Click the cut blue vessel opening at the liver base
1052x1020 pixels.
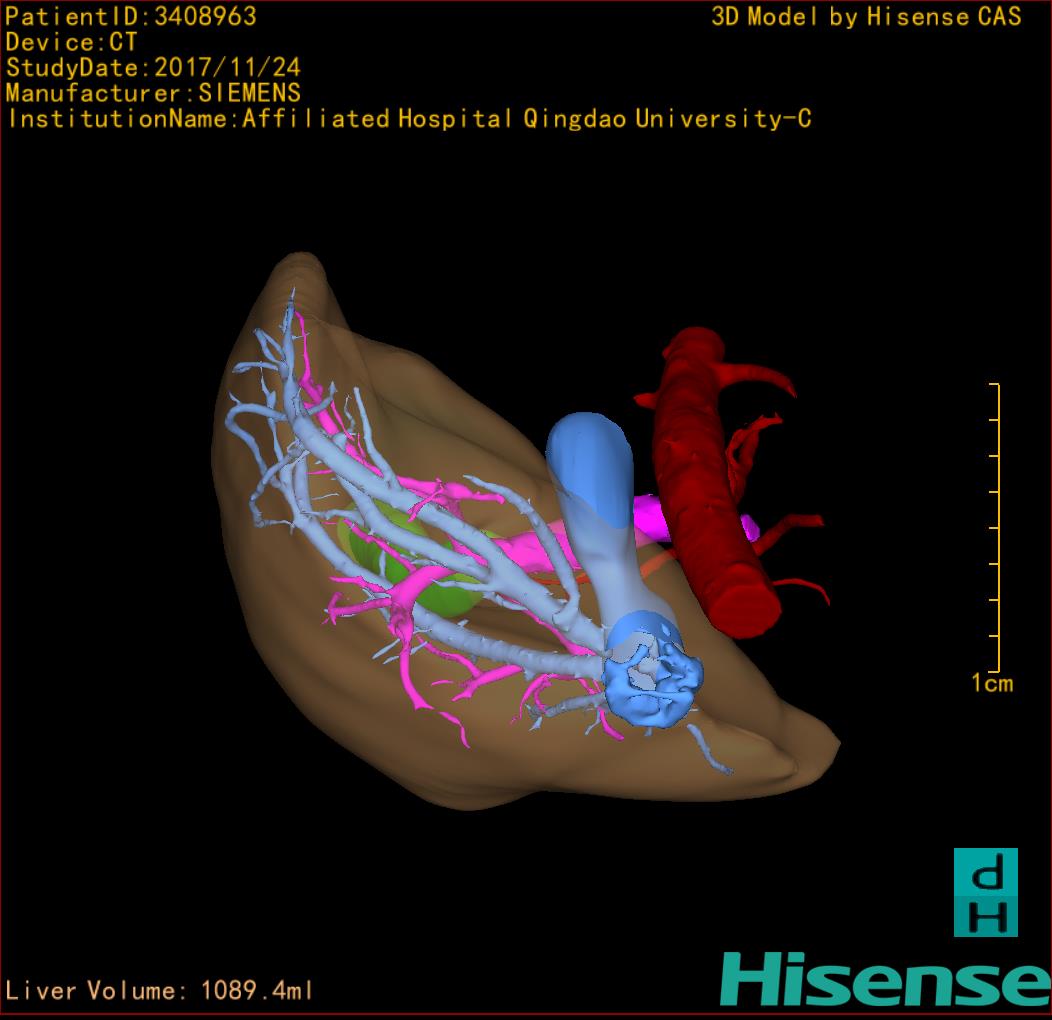tap(650, 680)
